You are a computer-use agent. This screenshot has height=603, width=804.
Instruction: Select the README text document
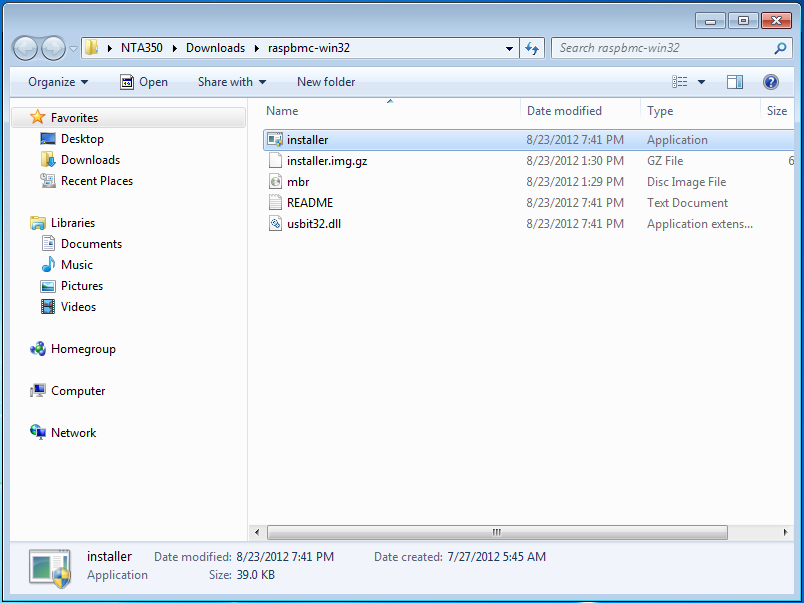coord(529,203)
